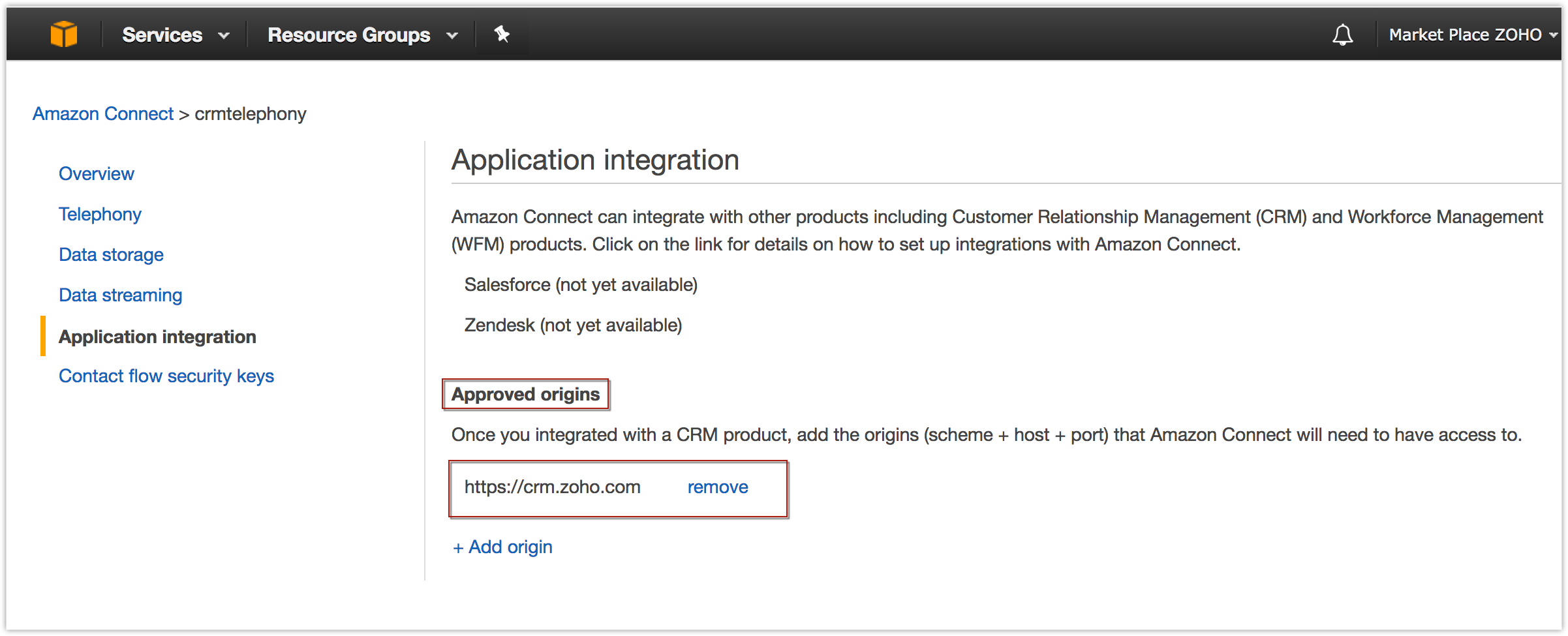Remove the crm.zoho.com origin

tap(718, 487)
